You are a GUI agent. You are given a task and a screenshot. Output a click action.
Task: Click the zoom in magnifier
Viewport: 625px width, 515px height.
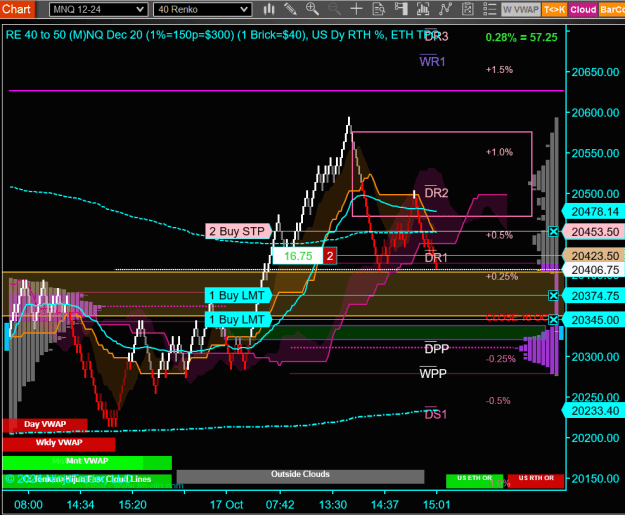312,9
